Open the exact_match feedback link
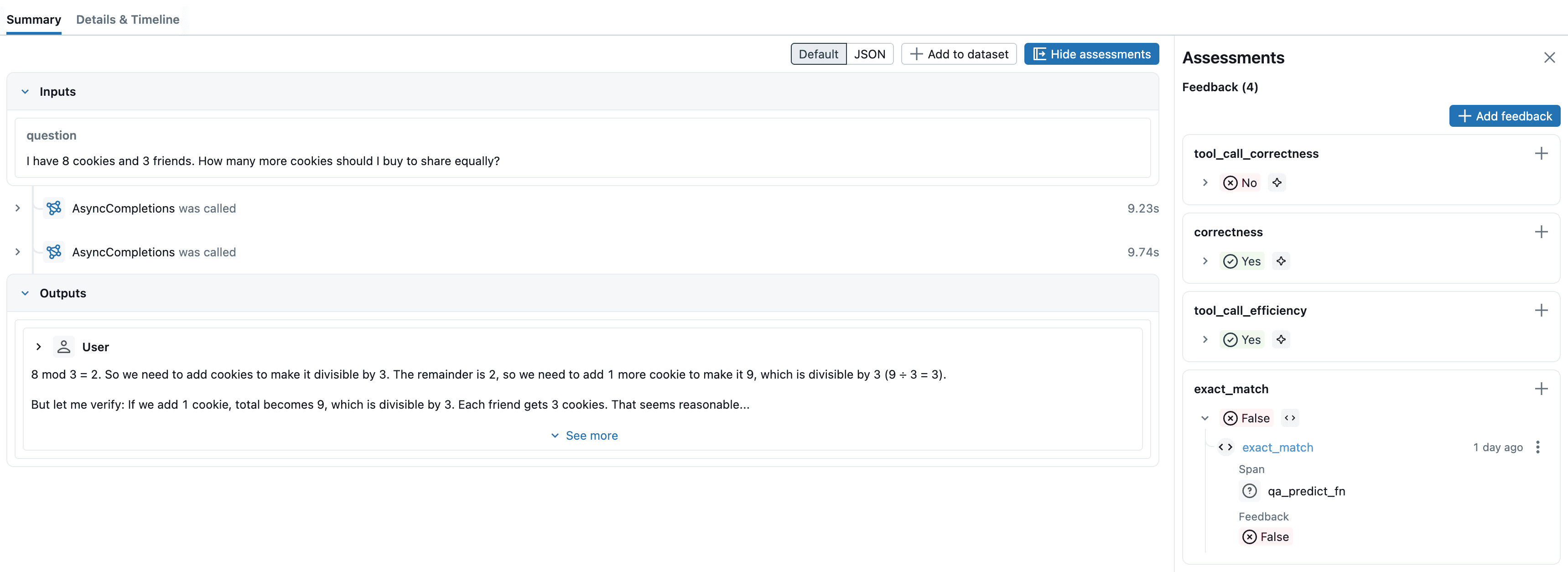This screenshot has width=1568, height=572. (x=1277, y=447)
